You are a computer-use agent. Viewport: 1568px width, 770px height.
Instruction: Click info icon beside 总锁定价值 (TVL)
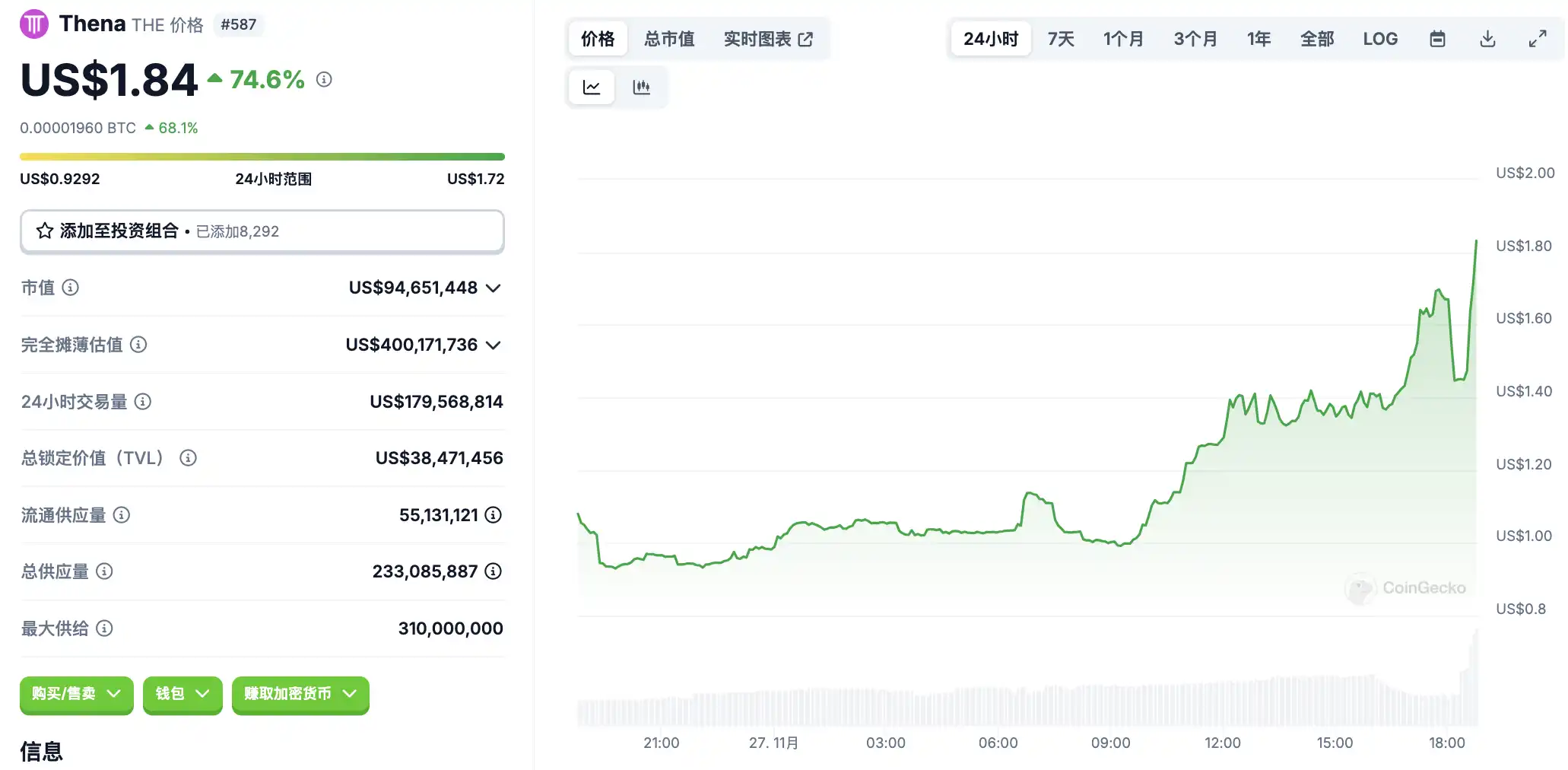point(188,458)
